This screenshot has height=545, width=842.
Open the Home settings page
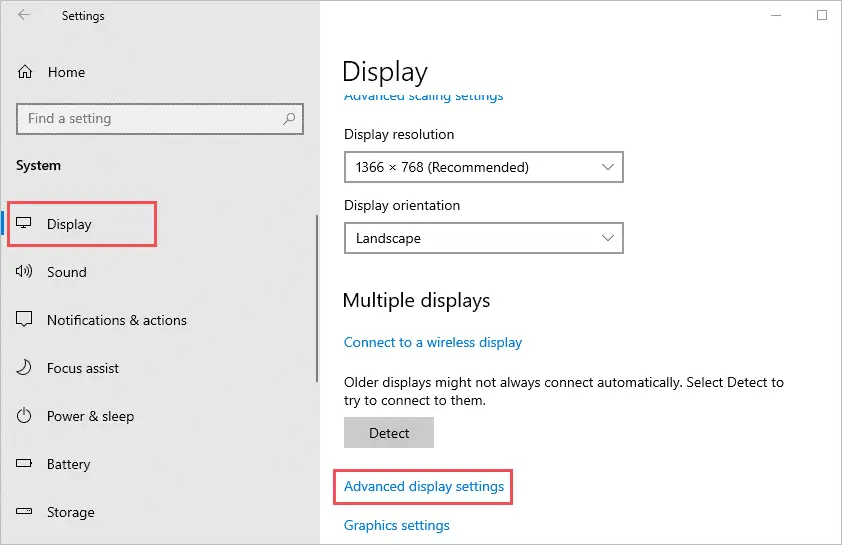pos(66,72)
